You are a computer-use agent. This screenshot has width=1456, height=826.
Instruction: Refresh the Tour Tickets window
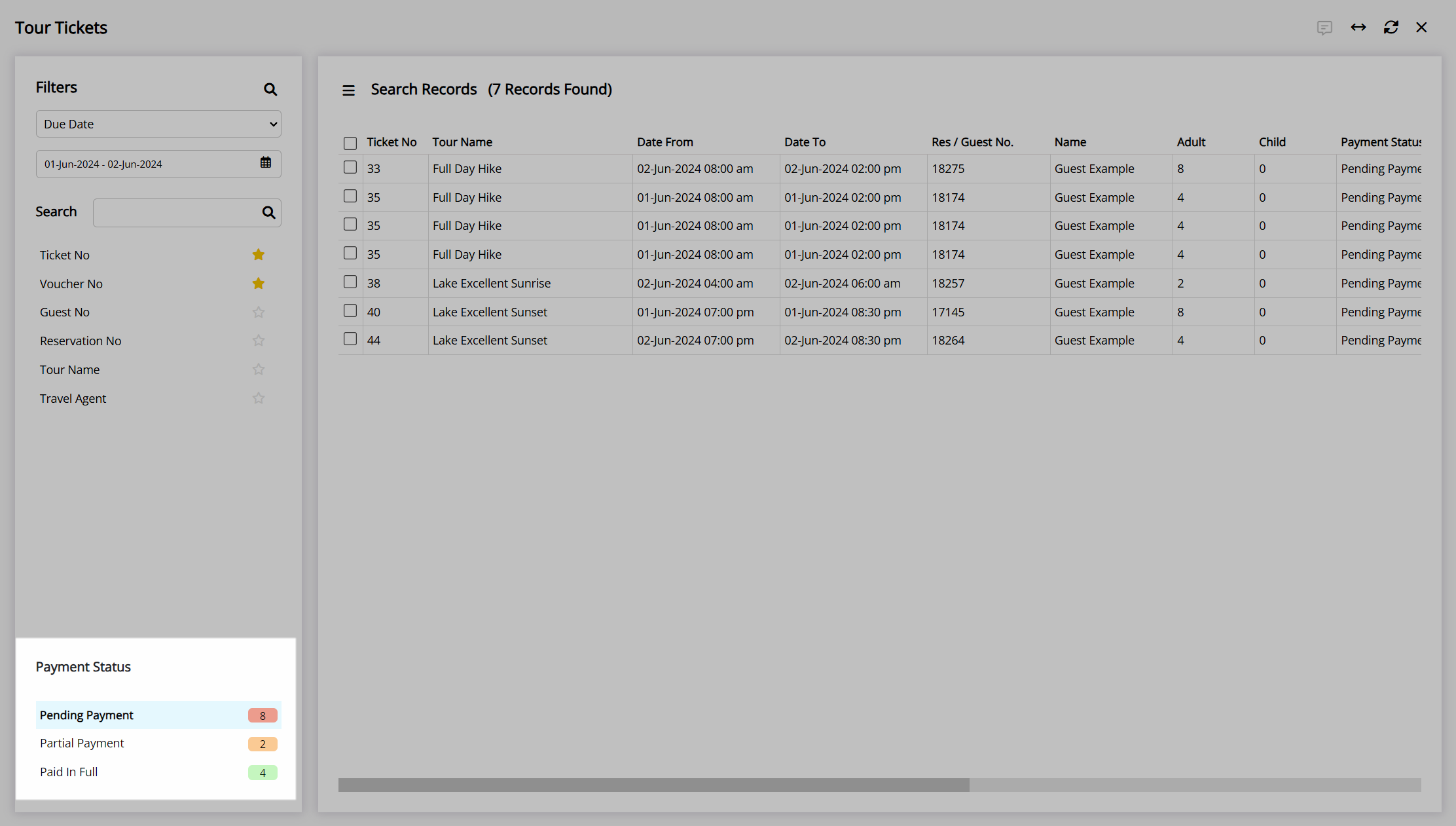click(x=1391, y=27)
